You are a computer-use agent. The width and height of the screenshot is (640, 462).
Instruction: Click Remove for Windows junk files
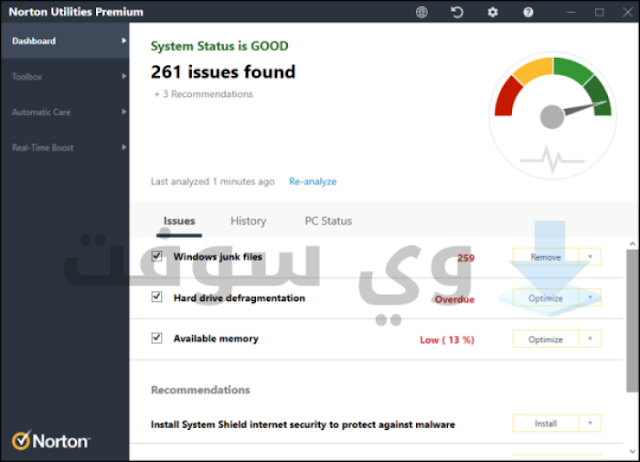point(545,257)
